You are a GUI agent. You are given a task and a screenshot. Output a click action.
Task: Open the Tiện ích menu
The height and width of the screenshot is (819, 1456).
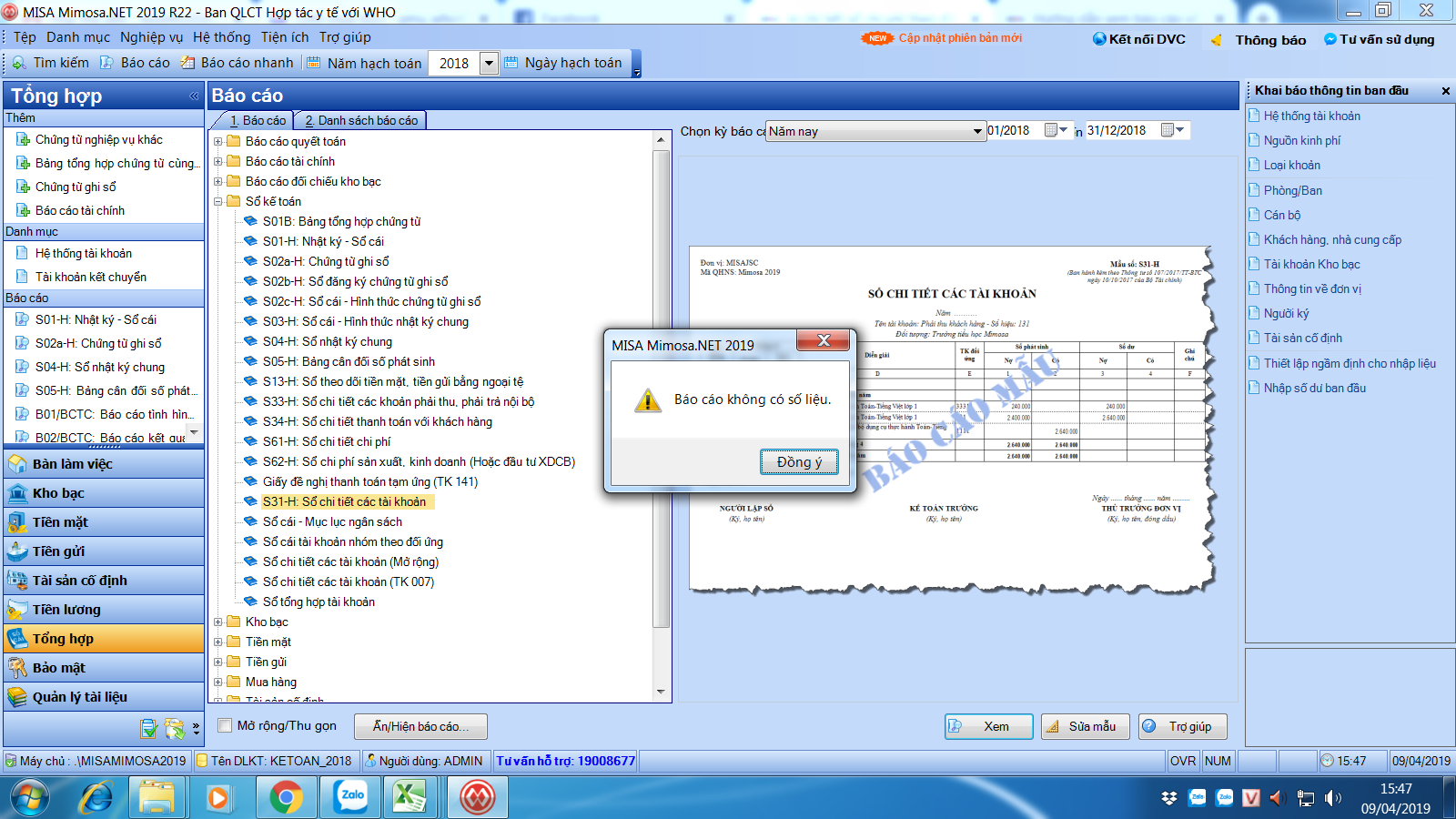[285, 37]
